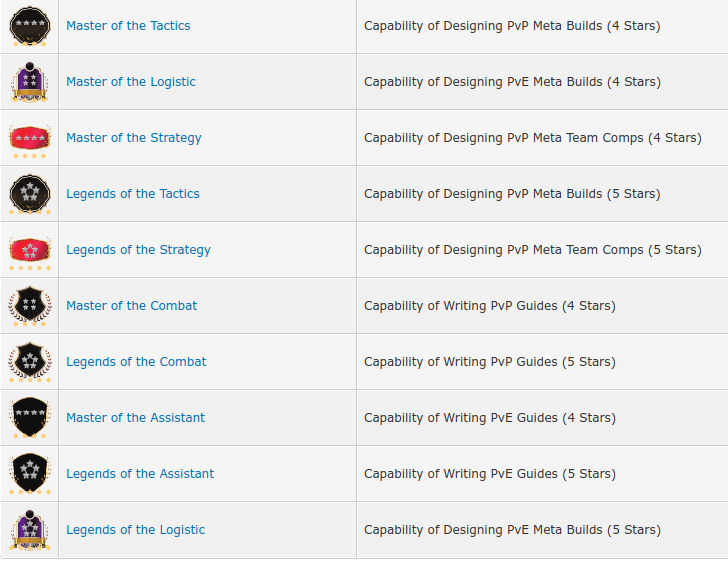Click the Legends of the Tactics badge icon
The width and height of the screenshot is (728, 562).
click(x=30, y=194)
